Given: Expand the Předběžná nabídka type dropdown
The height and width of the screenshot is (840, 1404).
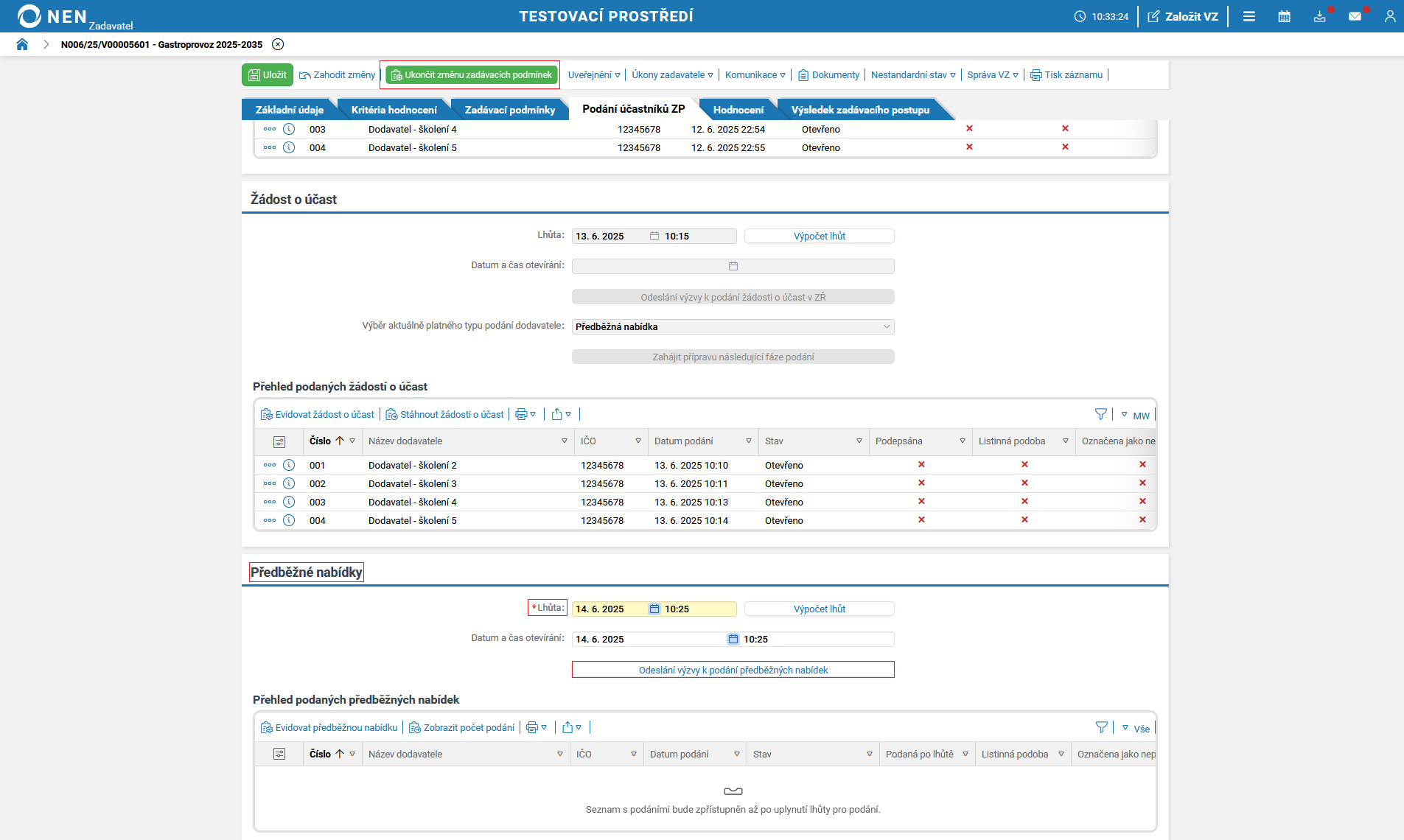Looking at the screenshot, I should (x=886, y=326).
